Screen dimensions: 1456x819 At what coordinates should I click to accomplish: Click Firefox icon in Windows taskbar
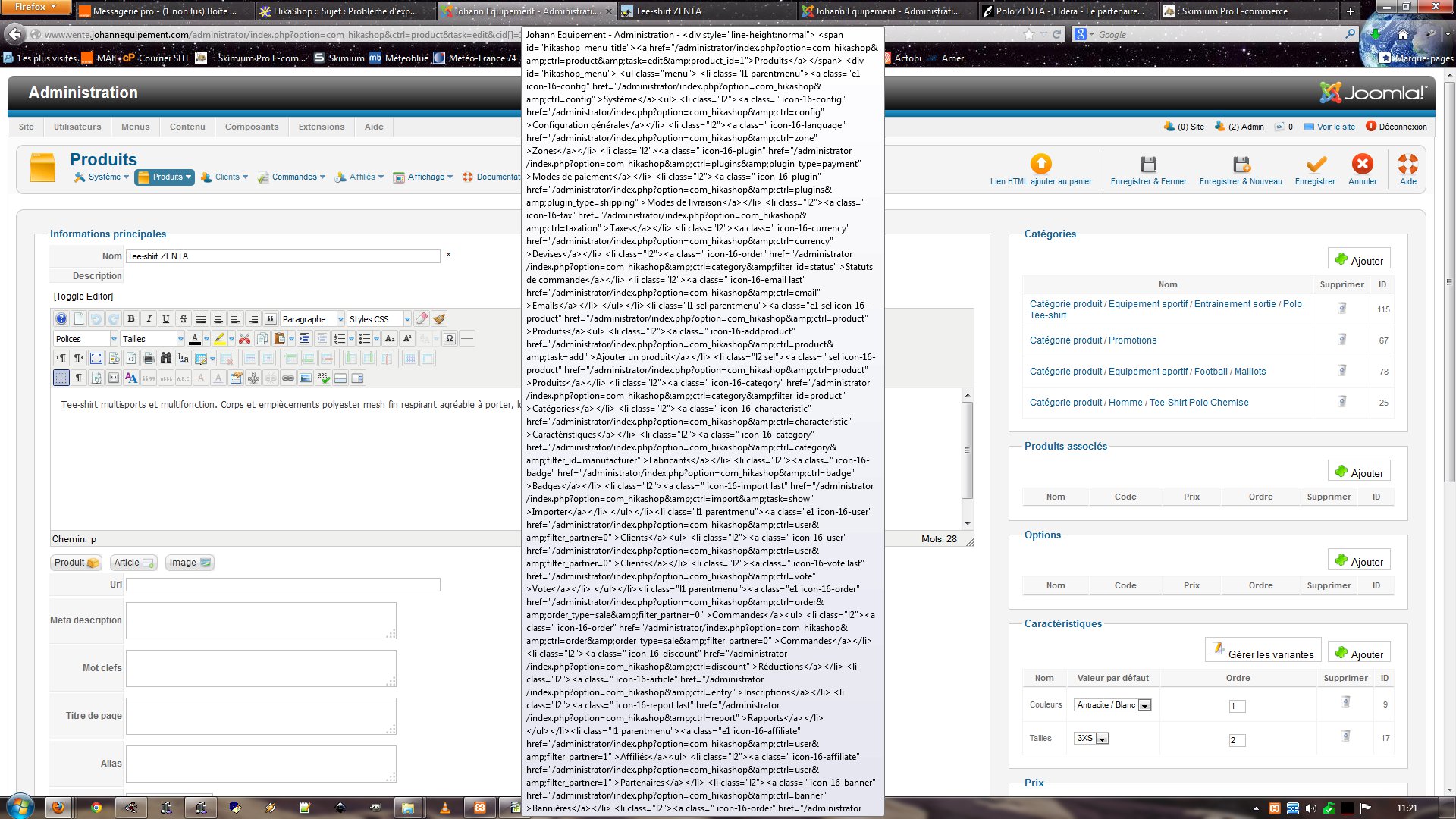(x=58, y=807)
